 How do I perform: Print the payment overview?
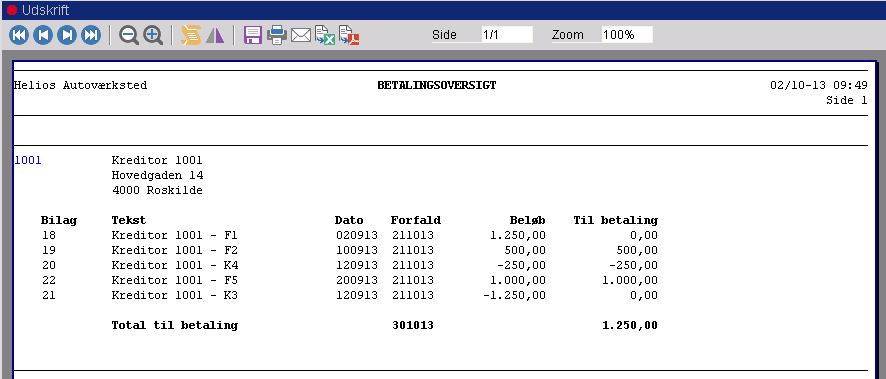point(277,35)
